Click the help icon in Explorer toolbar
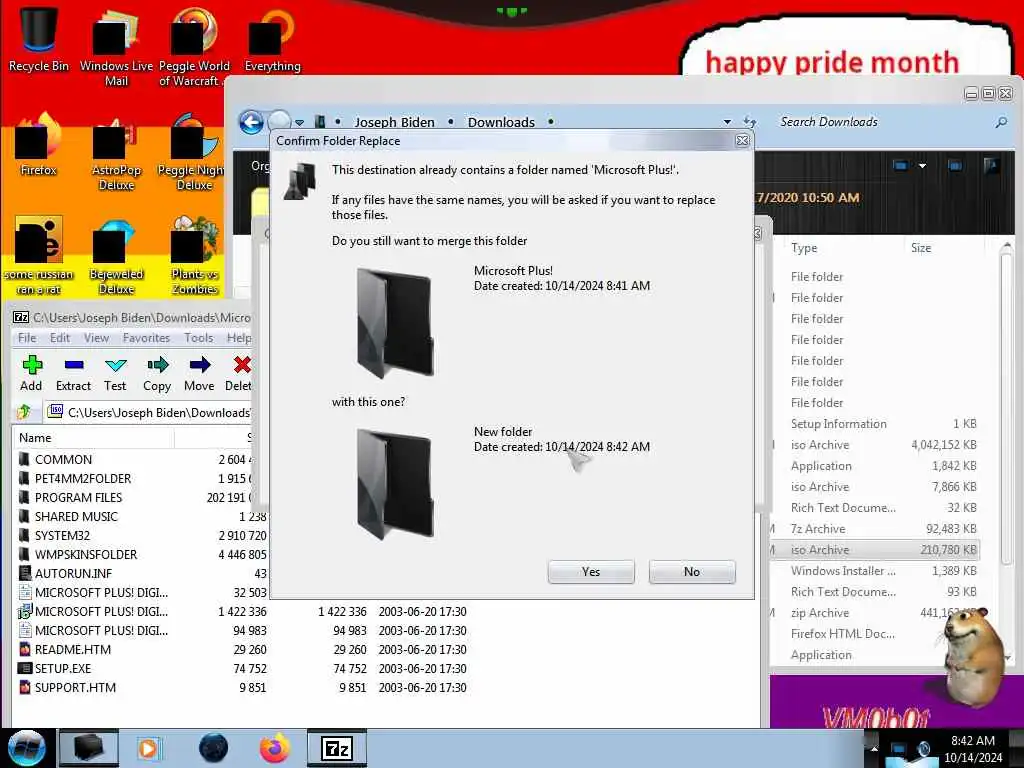This screenshot has width=1024, height=768. point(991,166)
